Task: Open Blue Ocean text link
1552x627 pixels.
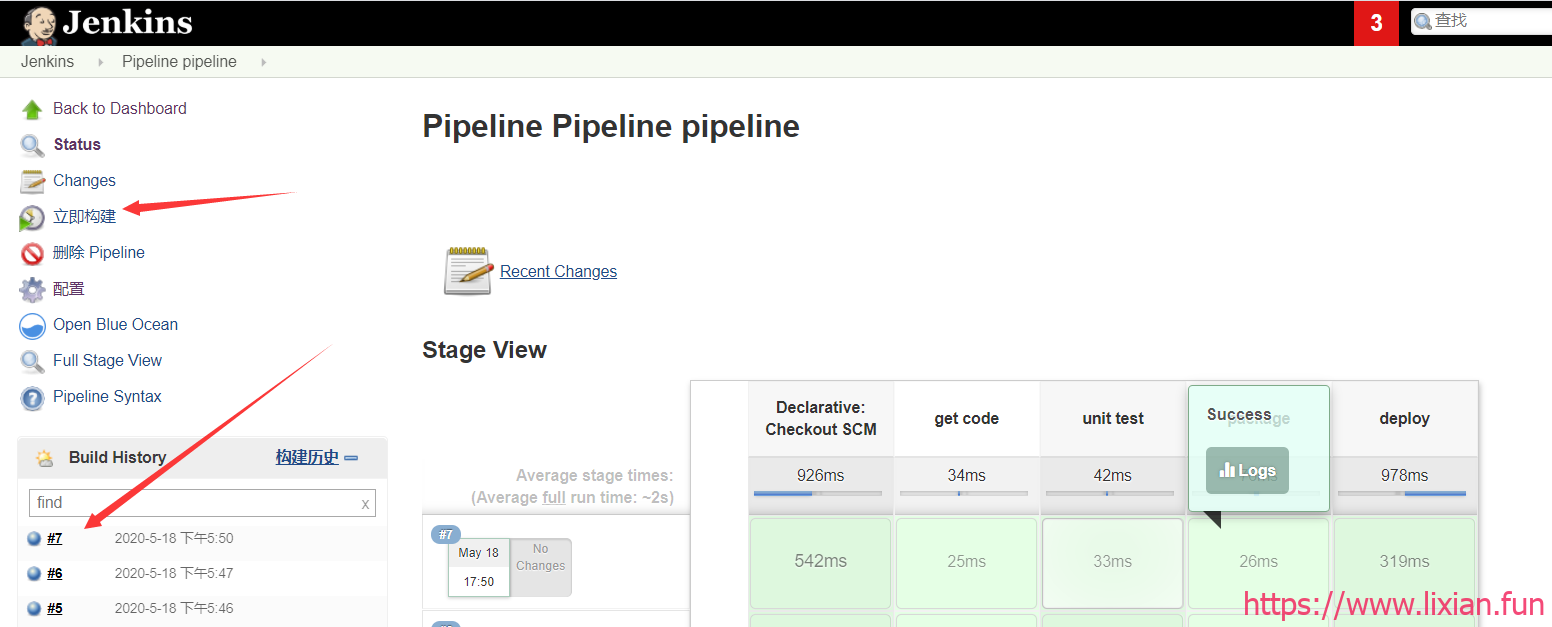Action: 115,324
